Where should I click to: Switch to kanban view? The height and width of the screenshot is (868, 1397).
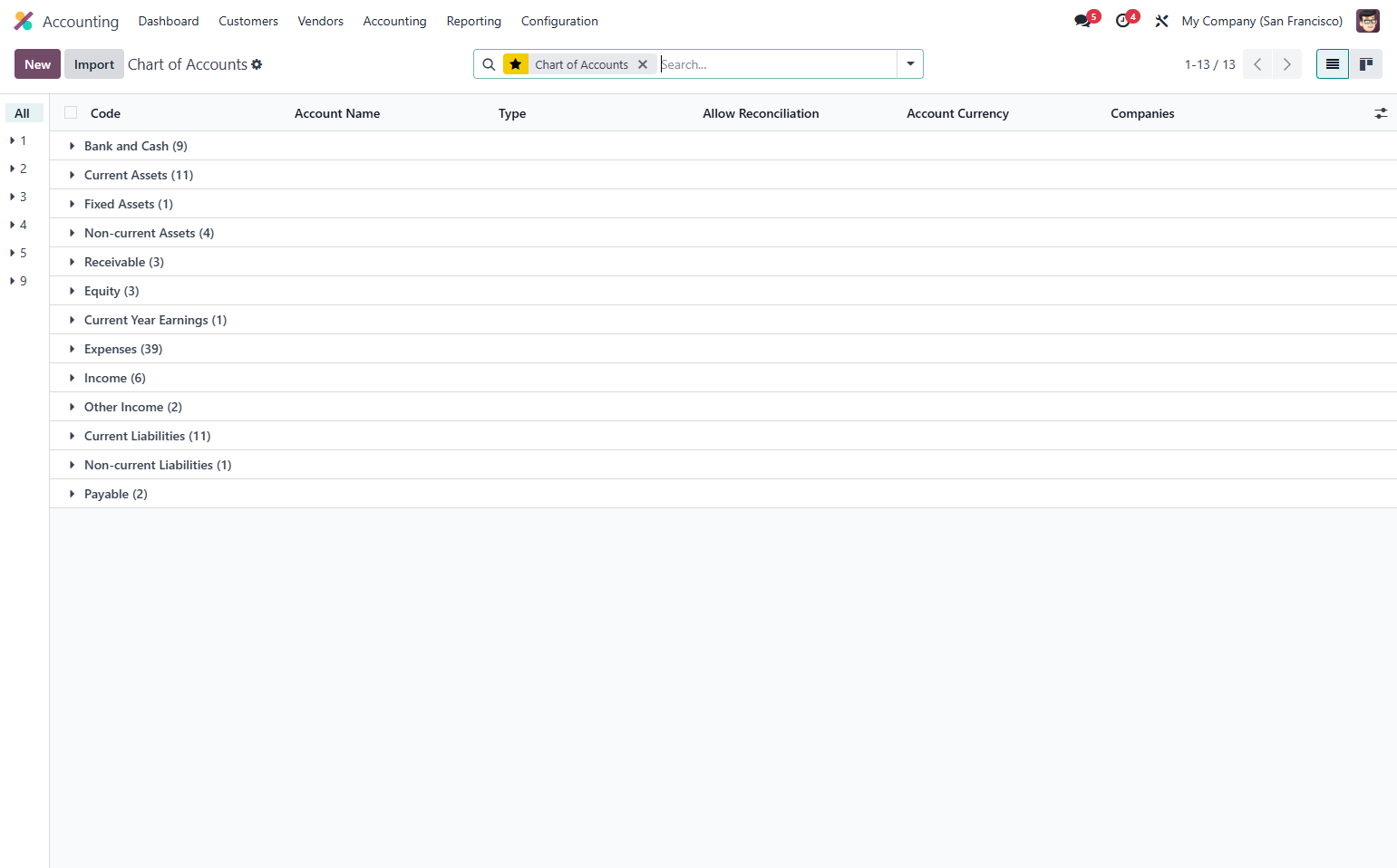point(1366,64)
